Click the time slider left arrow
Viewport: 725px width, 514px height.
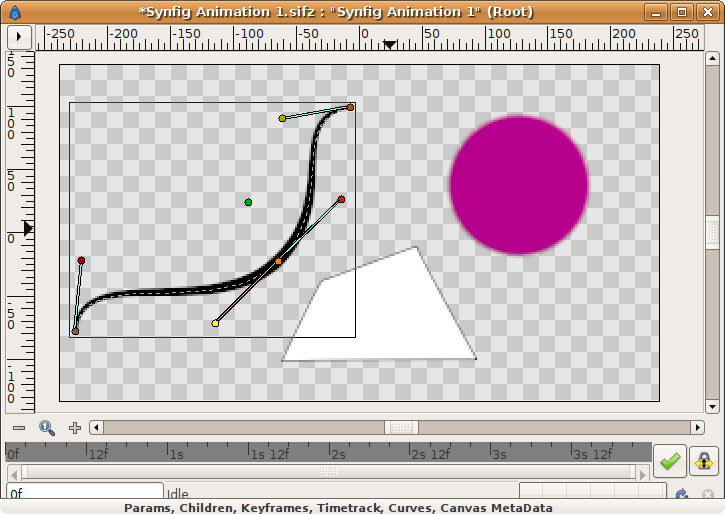(x=14, y=474)
